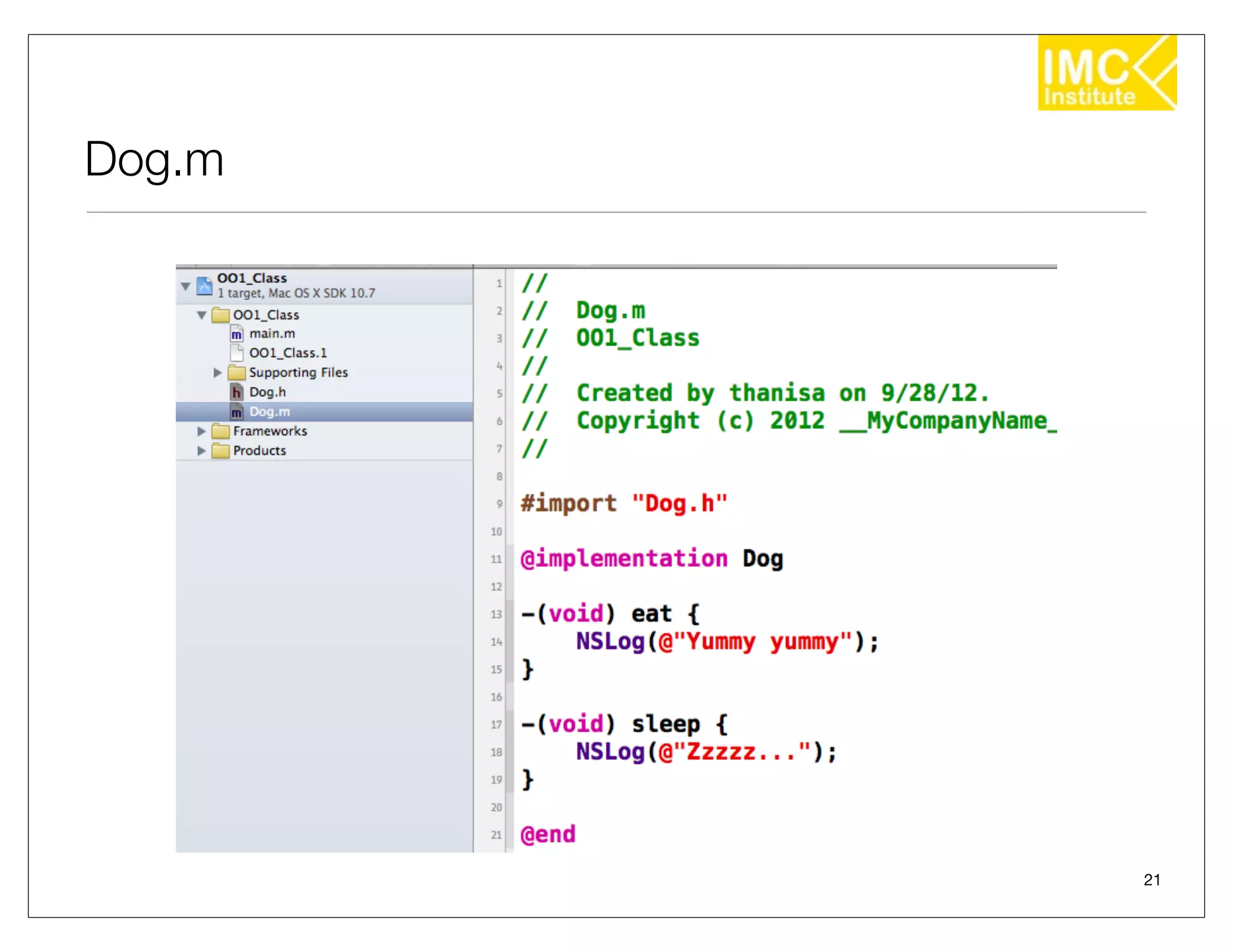The width and height of the screenshot is (1233, 952).
Task: Select the OO1_Class.1 file entry
Action: pos(288,353)
